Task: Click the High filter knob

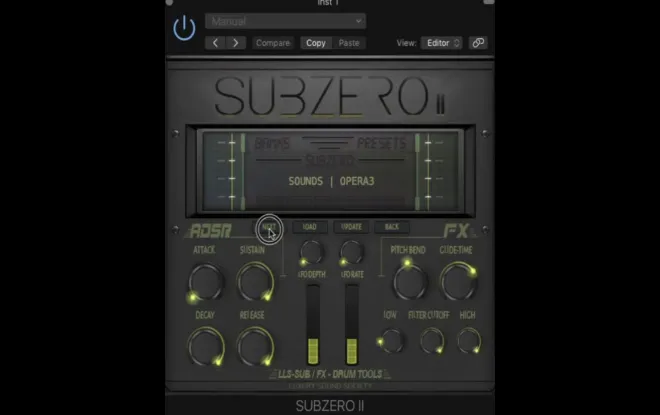Action: [x=469, y=341]
